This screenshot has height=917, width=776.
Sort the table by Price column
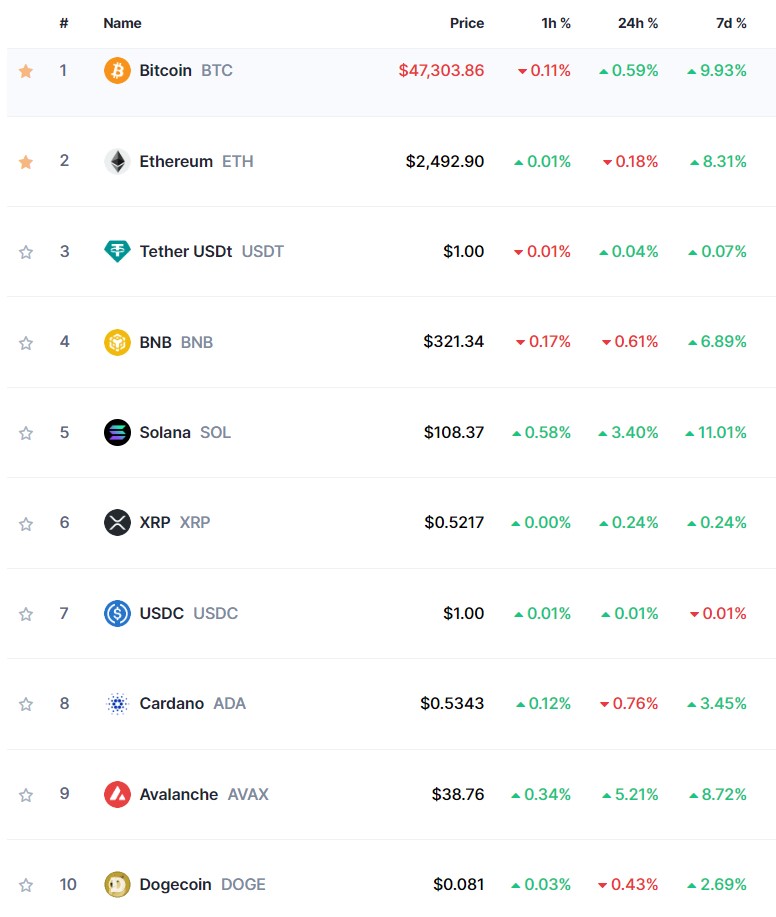click(466, 23)
